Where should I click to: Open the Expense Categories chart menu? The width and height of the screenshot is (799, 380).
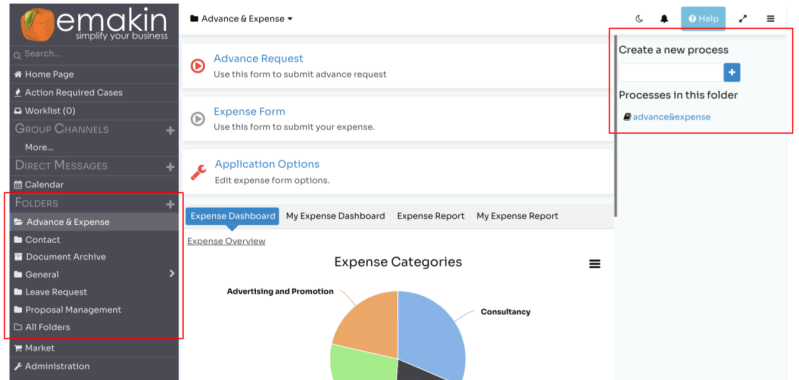(x=595, y=264)
